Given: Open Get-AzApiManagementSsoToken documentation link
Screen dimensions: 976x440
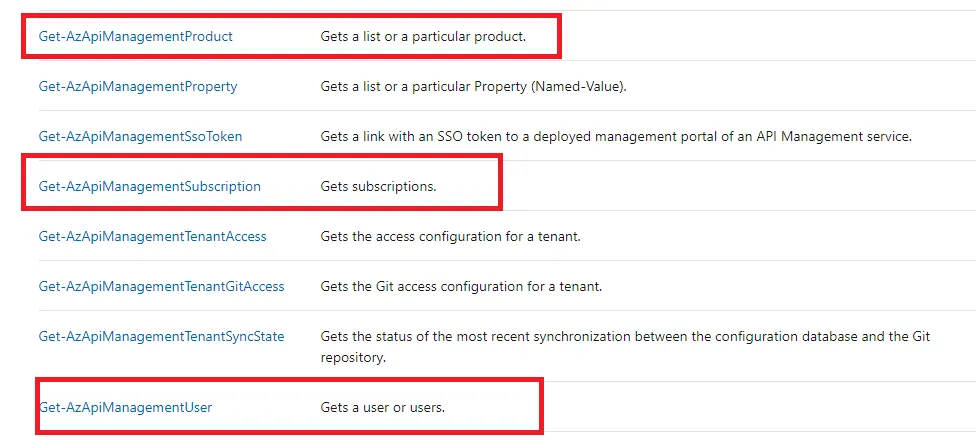Looking at the screenshot, I should pyautogui.click(x=140, y=136).
